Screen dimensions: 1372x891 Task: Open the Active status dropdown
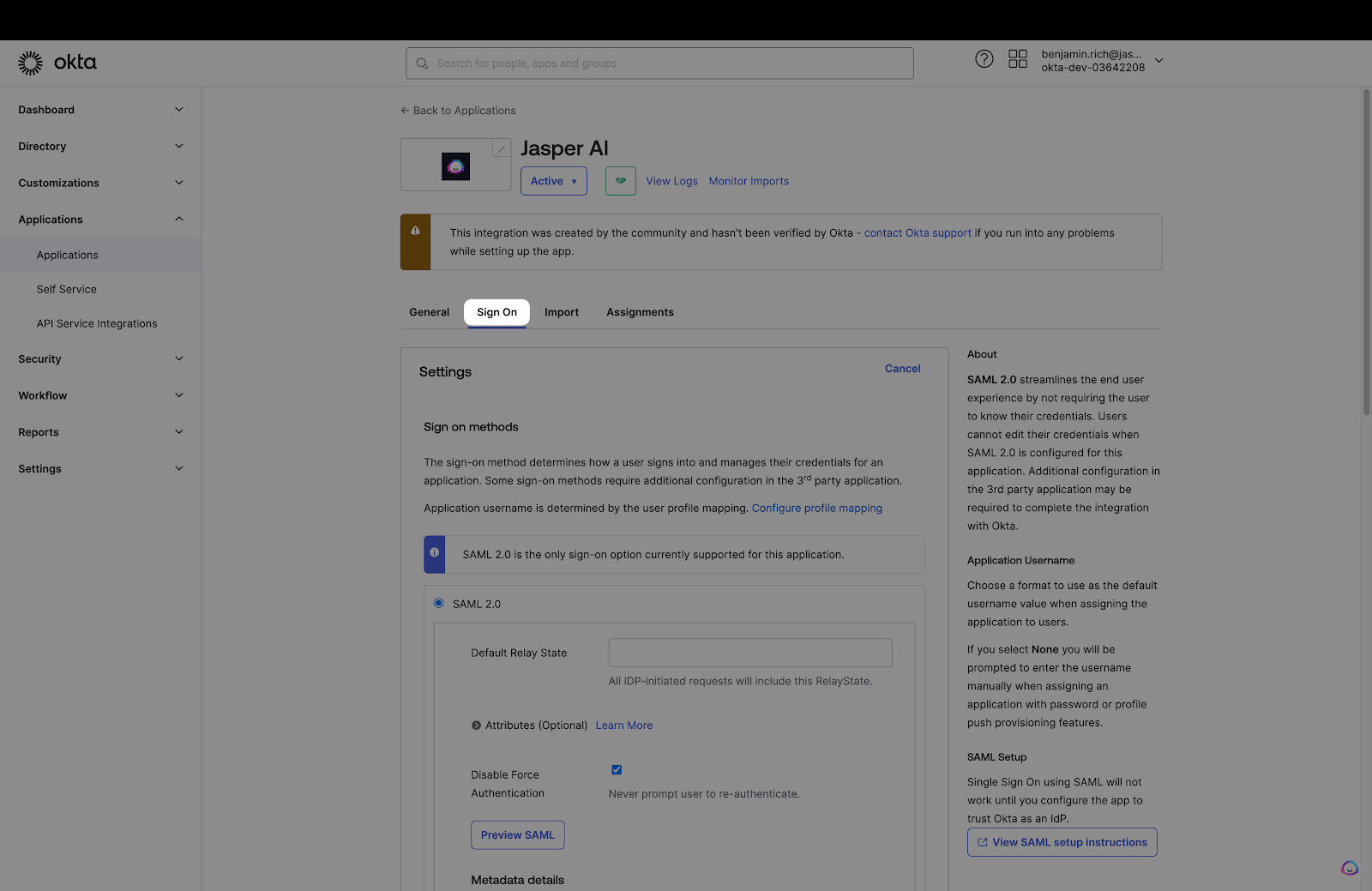tap(553, 181)
